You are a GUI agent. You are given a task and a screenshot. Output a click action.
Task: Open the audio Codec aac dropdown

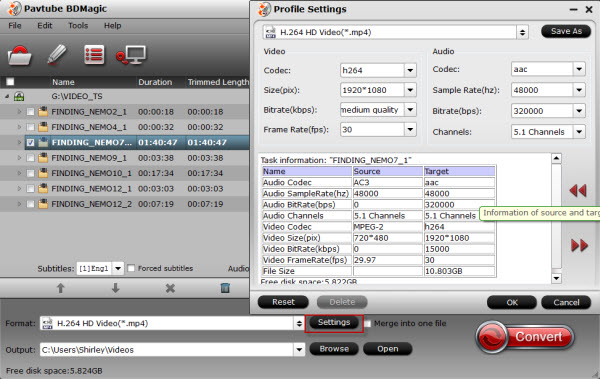click(579, 69)
